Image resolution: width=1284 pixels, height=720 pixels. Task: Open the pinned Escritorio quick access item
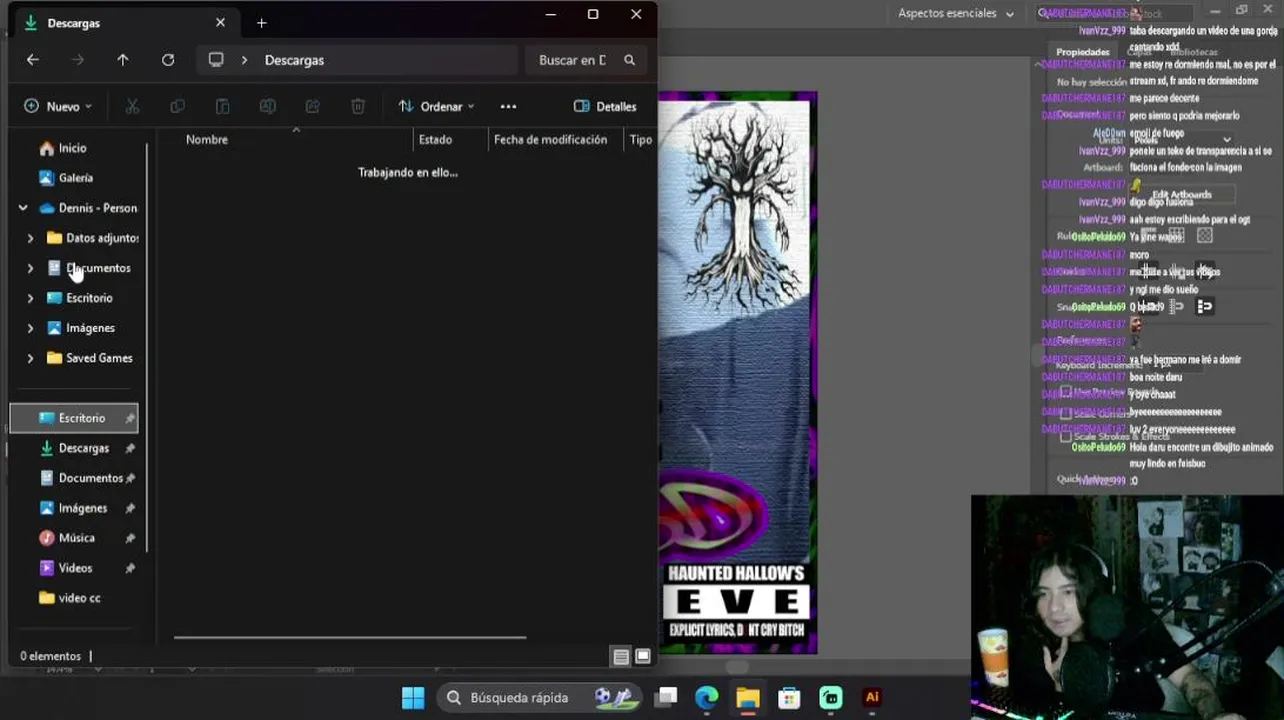(74, 418)
